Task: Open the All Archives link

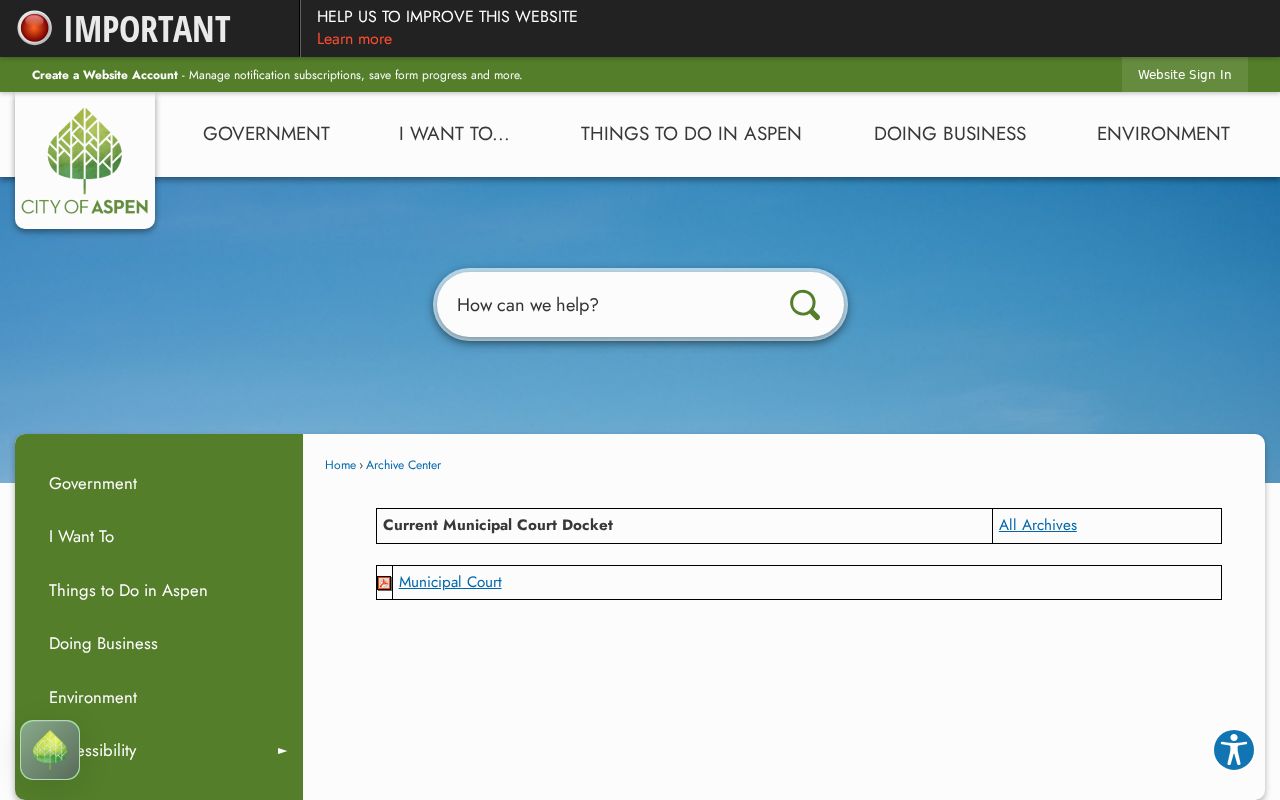Action: pyautogui.click(x=1038, y=525)
